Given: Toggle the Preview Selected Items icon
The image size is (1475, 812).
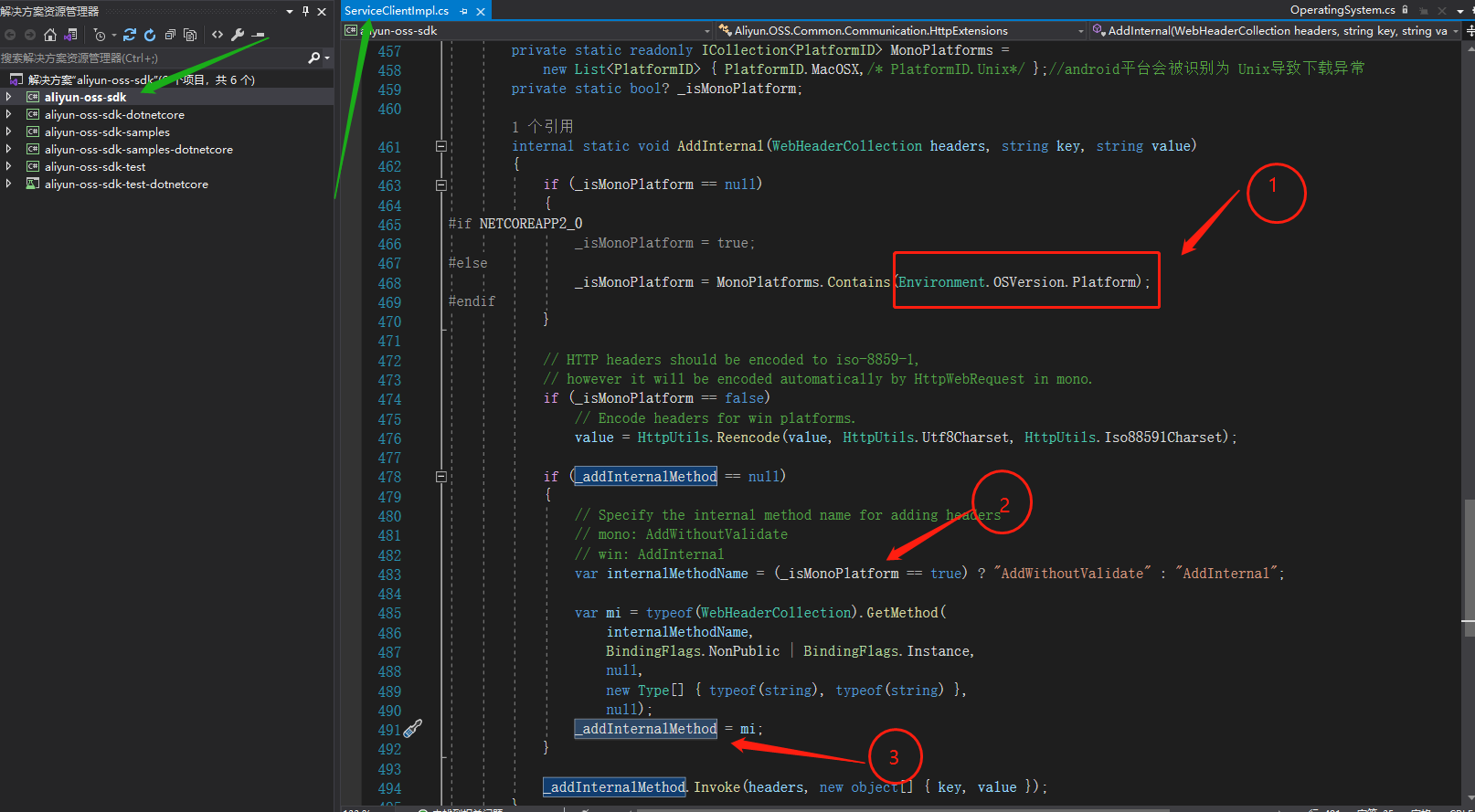Looking at the screenshot, I should click(259, 35).
